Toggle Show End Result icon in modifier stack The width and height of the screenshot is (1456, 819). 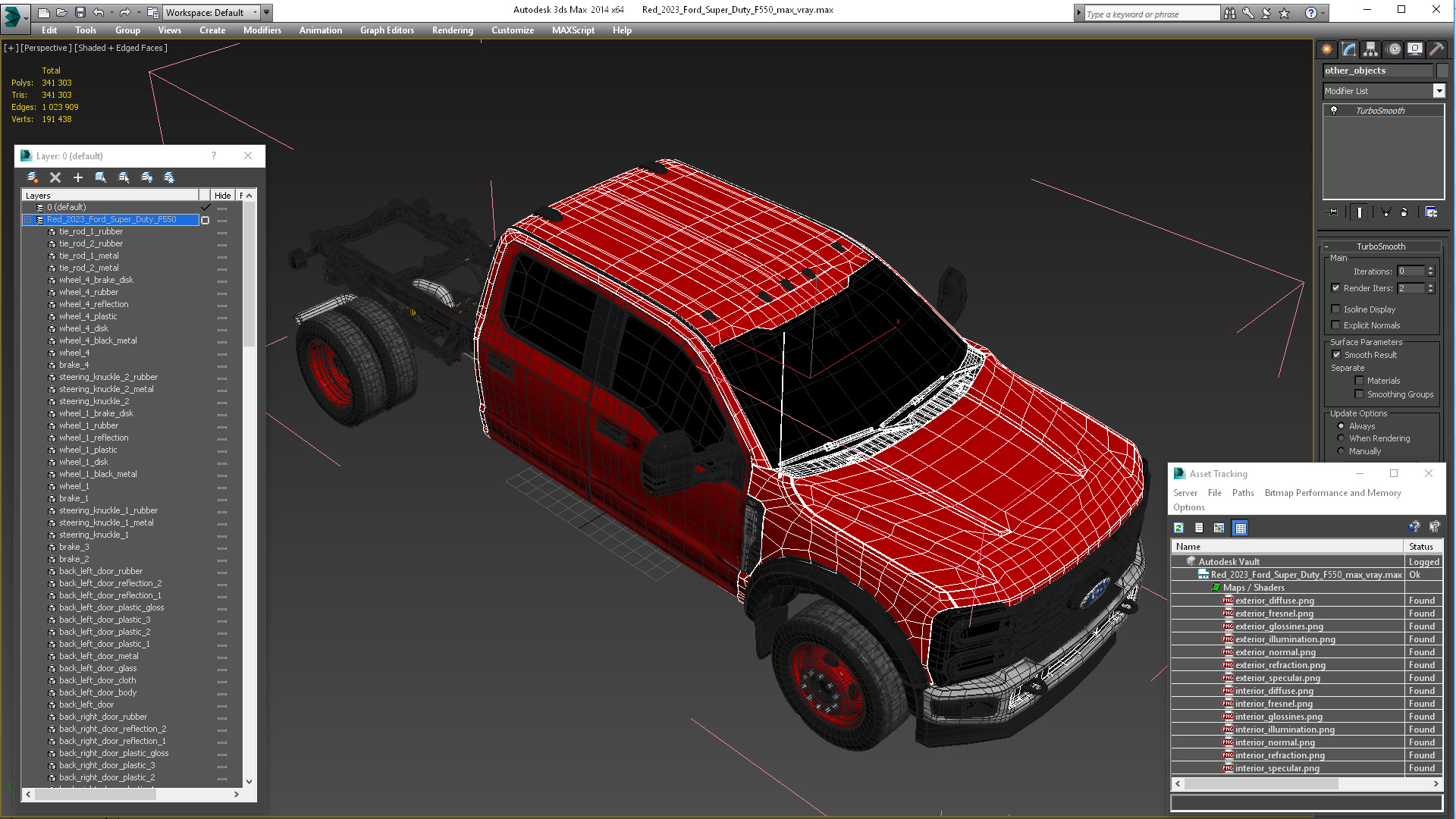pyautogui.click(x=1360, y=212)
